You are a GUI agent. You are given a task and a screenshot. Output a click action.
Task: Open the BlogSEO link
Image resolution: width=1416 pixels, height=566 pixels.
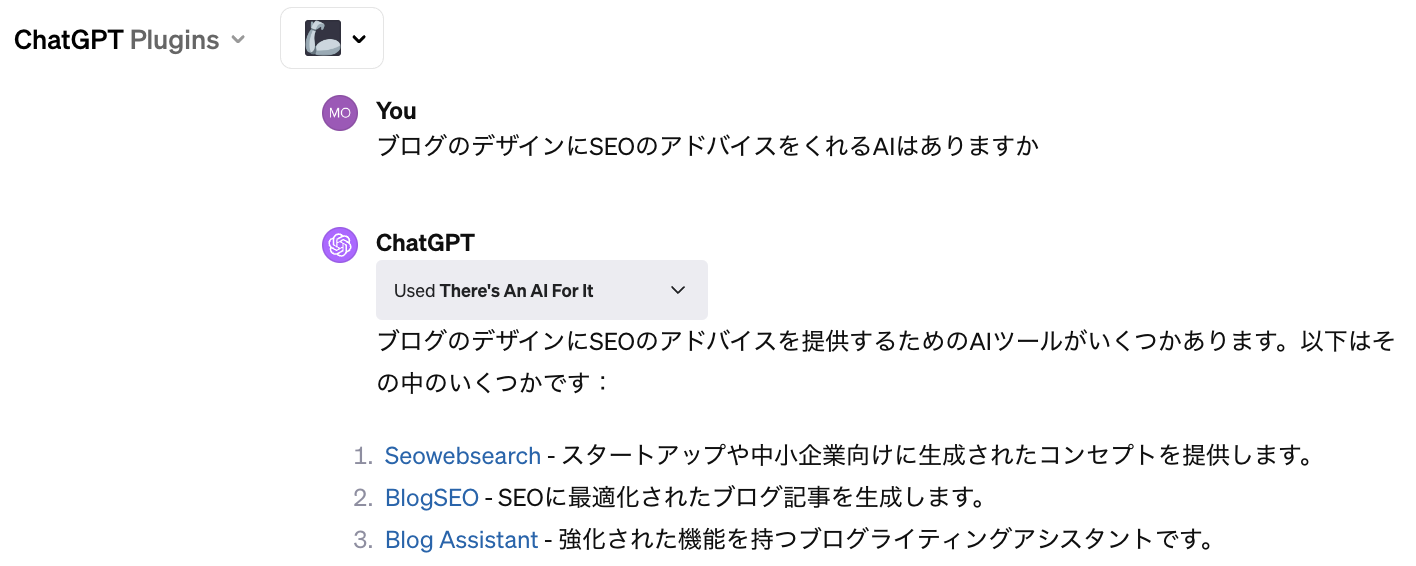[x=431, y=498]
